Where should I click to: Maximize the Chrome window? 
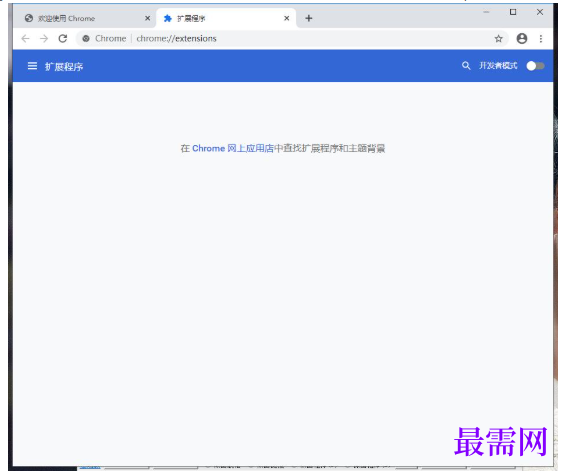[x=513, y=12]
